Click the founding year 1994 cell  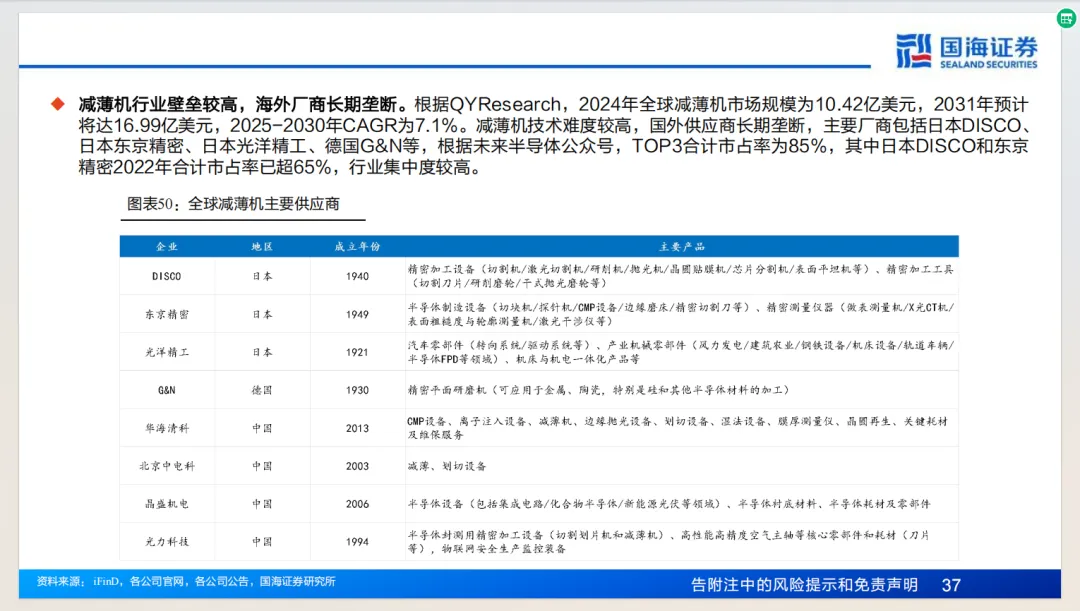(x=357, y=541)
